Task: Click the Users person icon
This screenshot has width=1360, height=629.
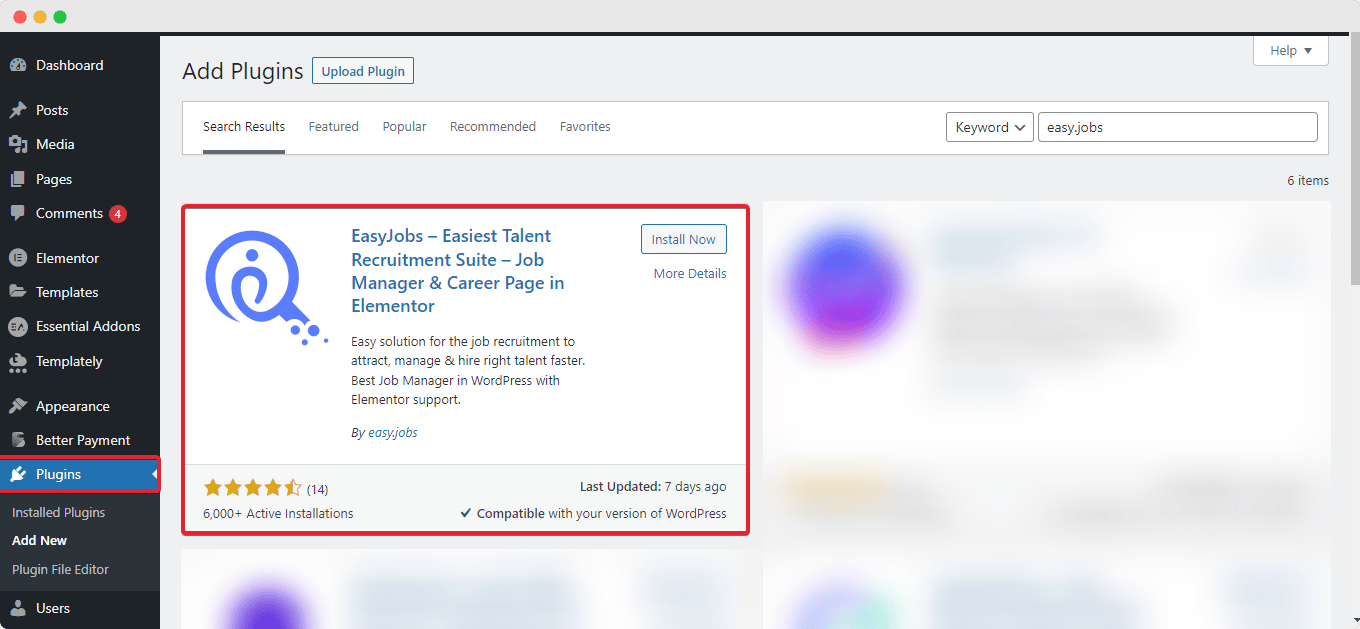Action: 18,608
